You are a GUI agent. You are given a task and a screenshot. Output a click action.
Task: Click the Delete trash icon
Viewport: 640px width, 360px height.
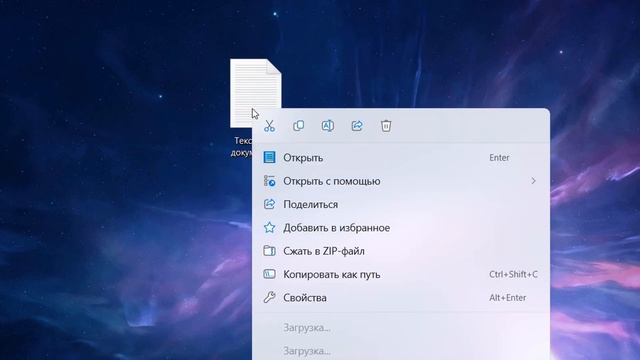click(x=386, y=126)
